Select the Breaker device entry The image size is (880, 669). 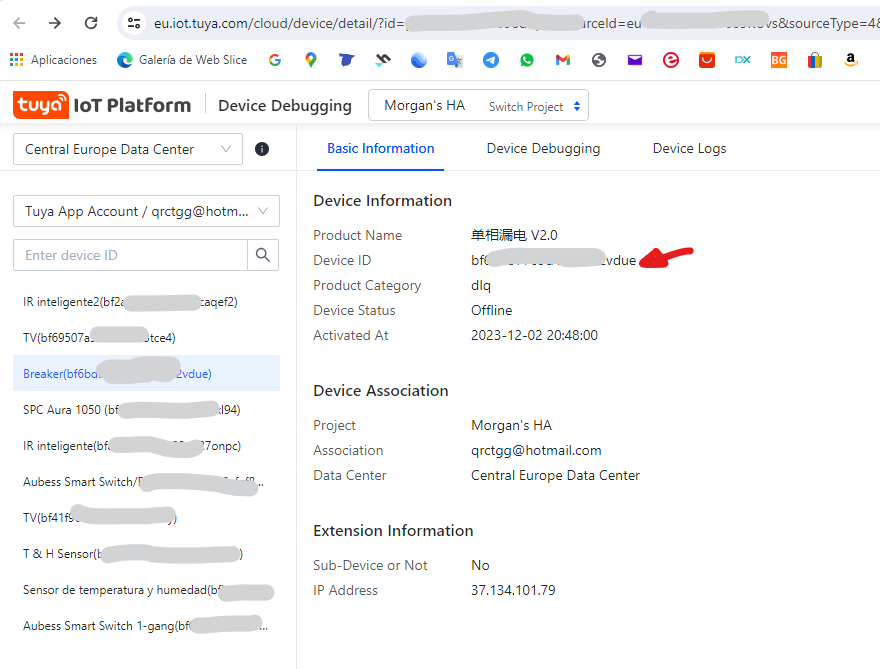point(146,373)
